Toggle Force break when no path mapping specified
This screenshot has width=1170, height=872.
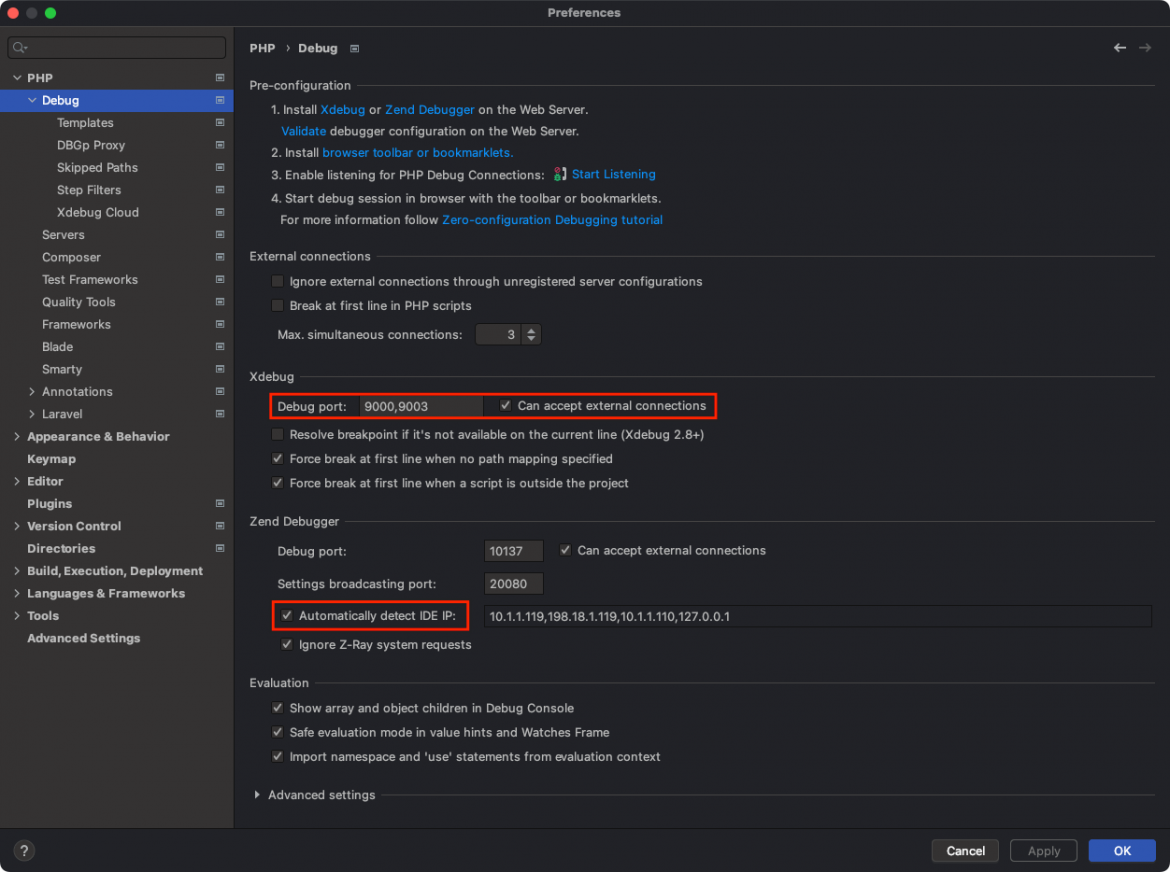[x=278, y=459]
